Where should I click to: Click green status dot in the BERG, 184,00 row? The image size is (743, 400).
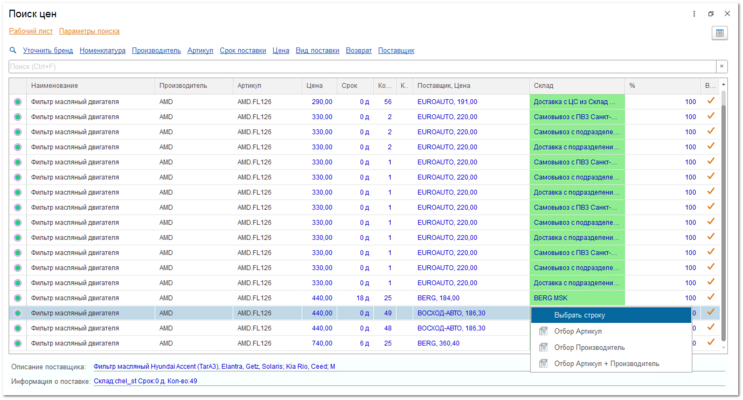coord(18,298)
